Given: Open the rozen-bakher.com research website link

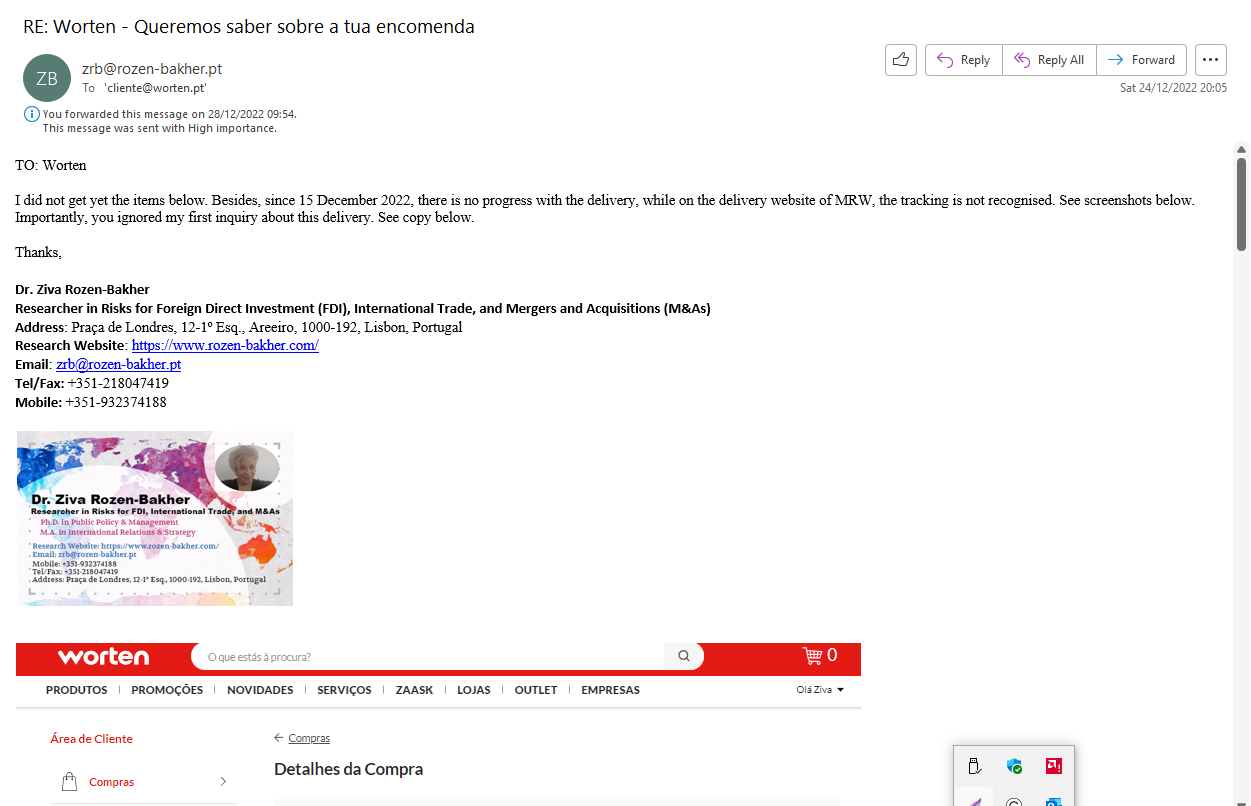Looking at the screenshot, I should [225, 345].
